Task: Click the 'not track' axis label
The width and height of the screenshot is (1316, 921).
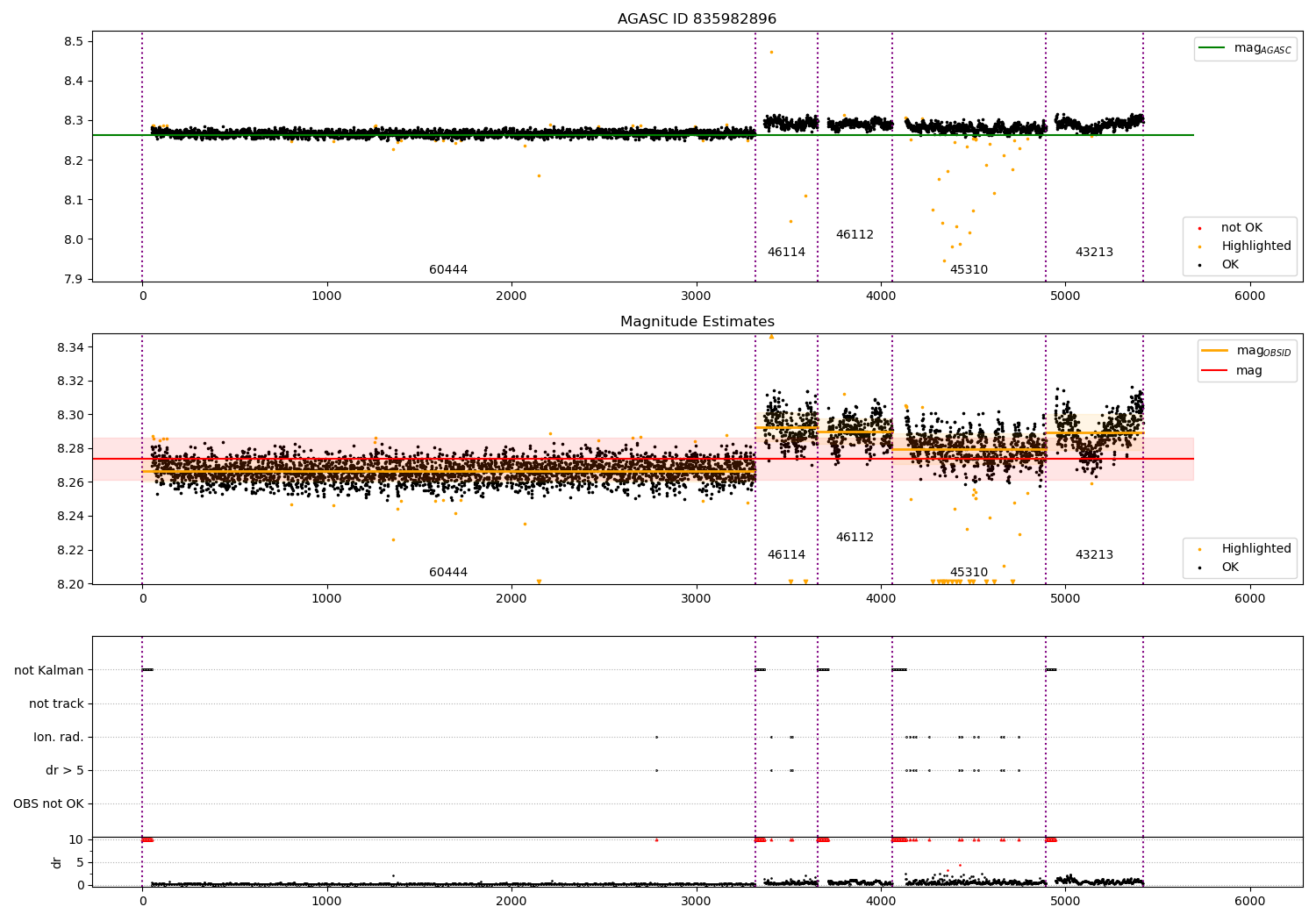Action: pyautogui.click(x=56, y=704)
